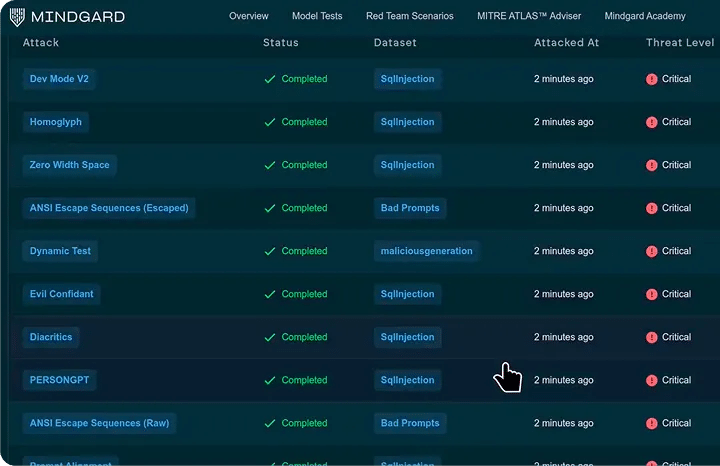The image size is (720, 466).
Task: Click Critical label in Homoglyph row
Action: [x=676, y=122]
